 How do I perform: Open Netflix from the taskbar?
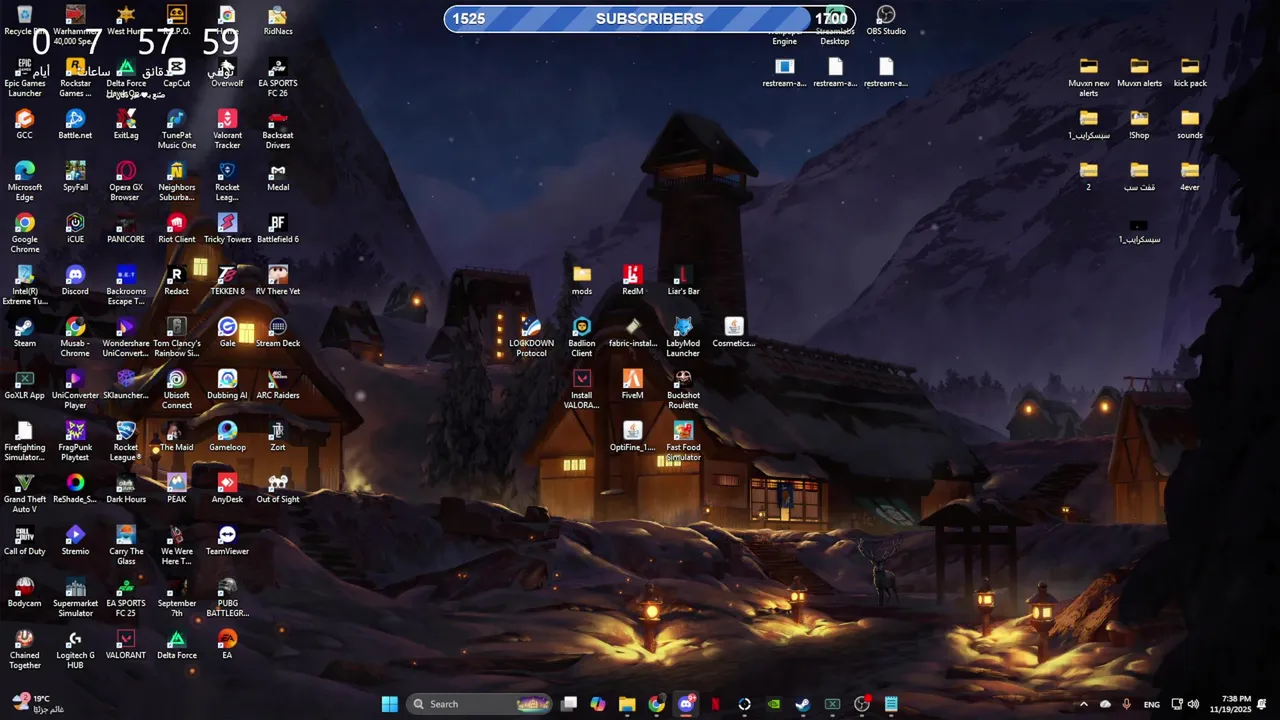pos(715,704)
